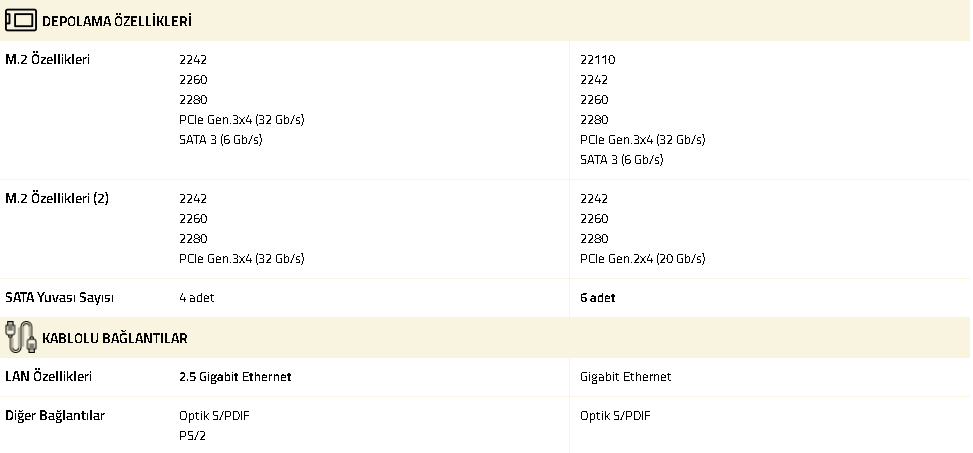Click Optik S/PDIF directly above PS/2

point(214,416)
